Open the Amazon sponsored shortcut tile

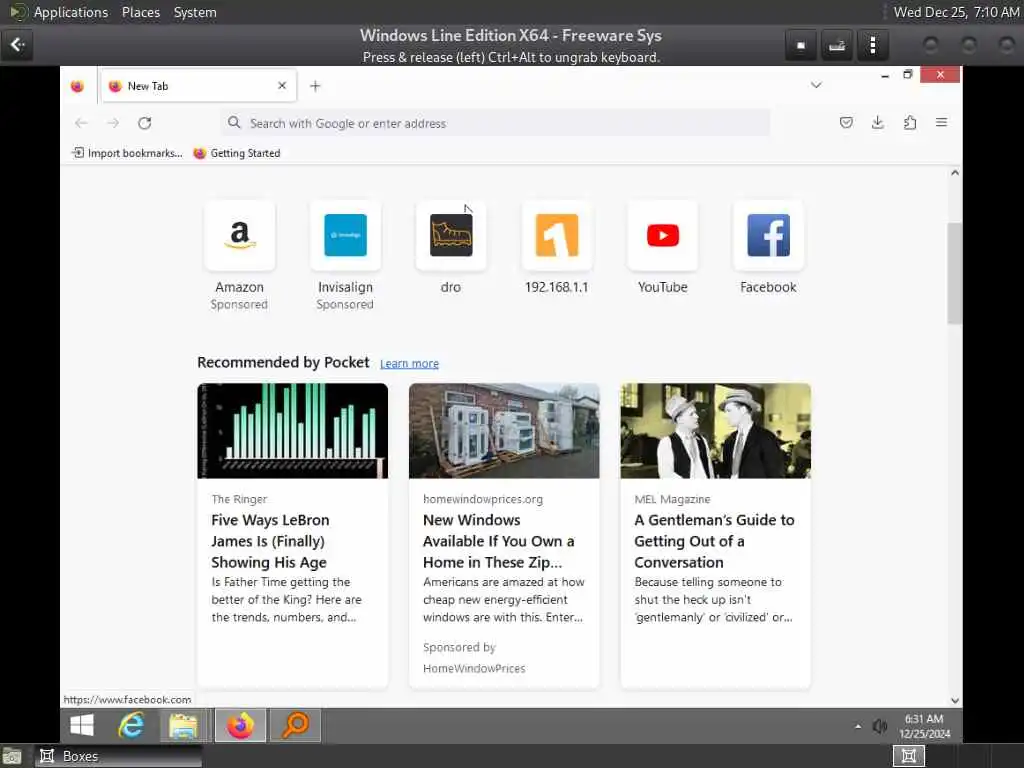pyautogui.click(x=240, y=236)
